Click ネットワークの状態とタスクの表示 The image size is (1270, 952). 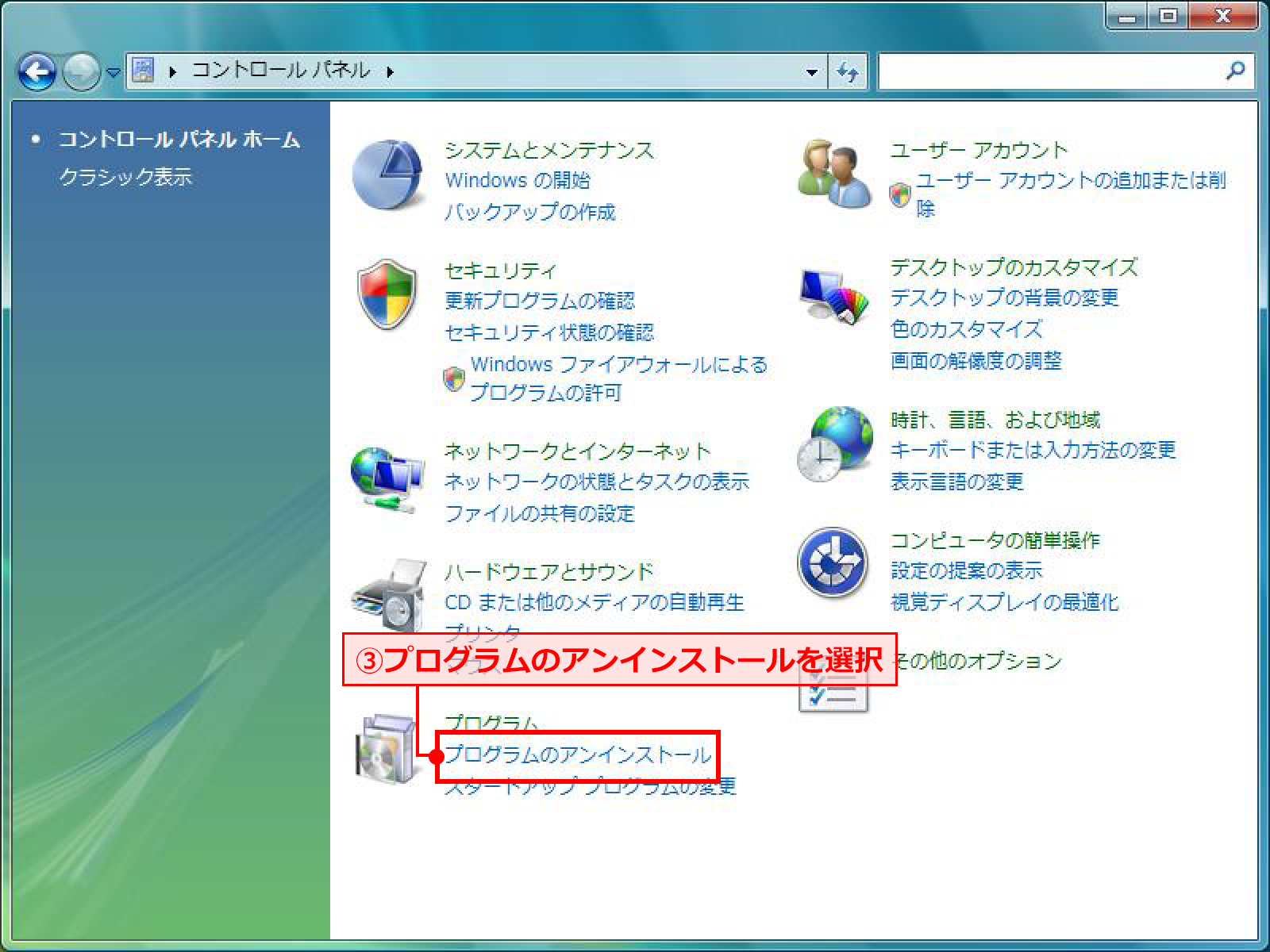(x=596, y=482)
